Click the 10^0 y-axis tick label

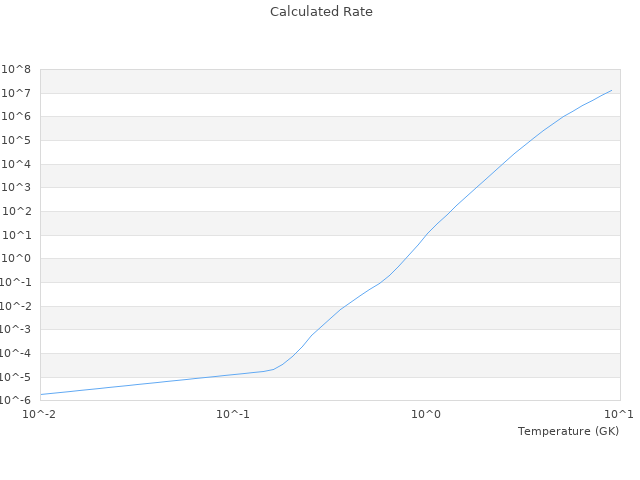[18, 259]
